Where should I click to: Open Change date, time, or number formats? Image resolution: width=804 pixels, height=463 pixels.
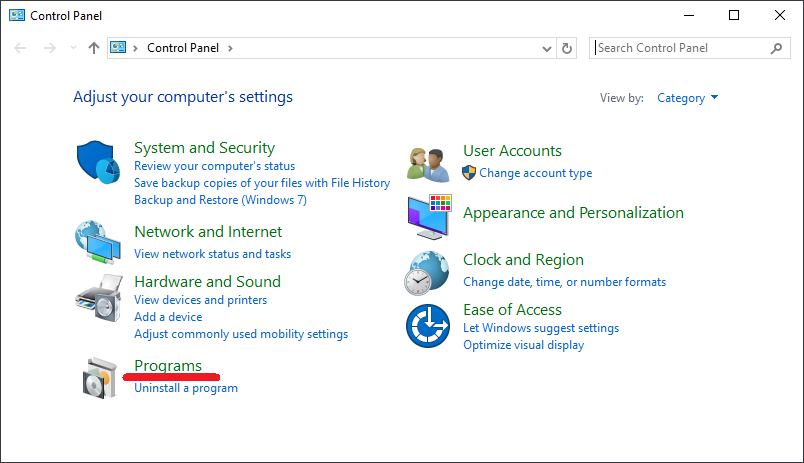coord(565,282)
